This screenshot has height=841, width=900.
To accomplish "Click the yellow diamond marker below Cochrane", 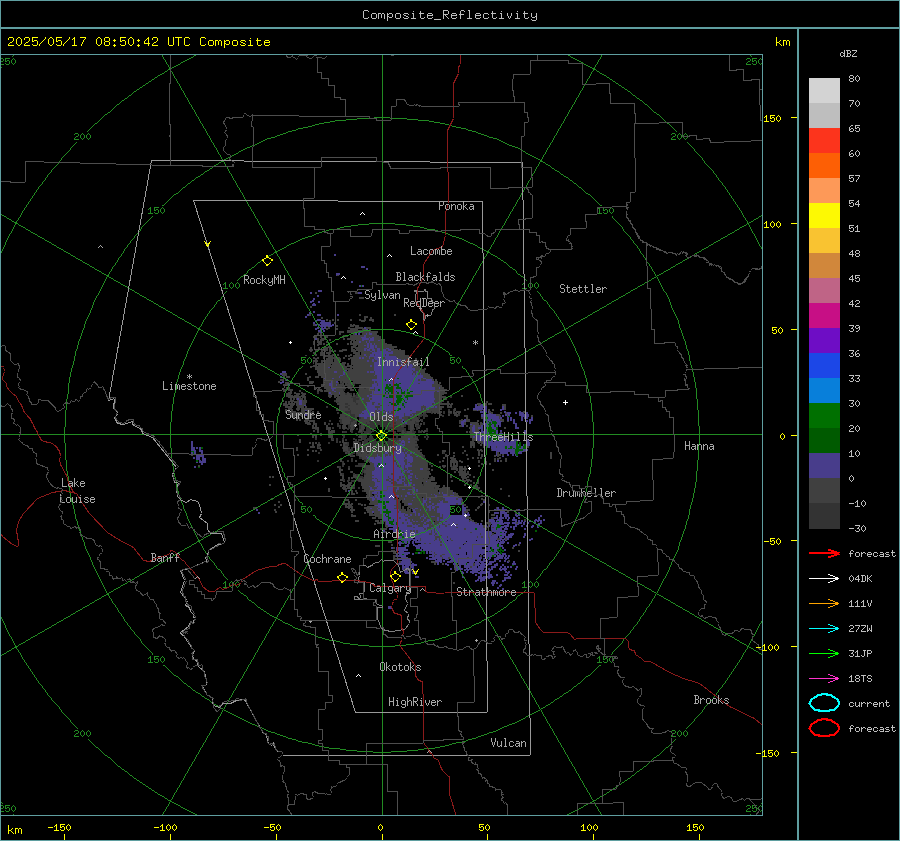I will tap(342, 577).
